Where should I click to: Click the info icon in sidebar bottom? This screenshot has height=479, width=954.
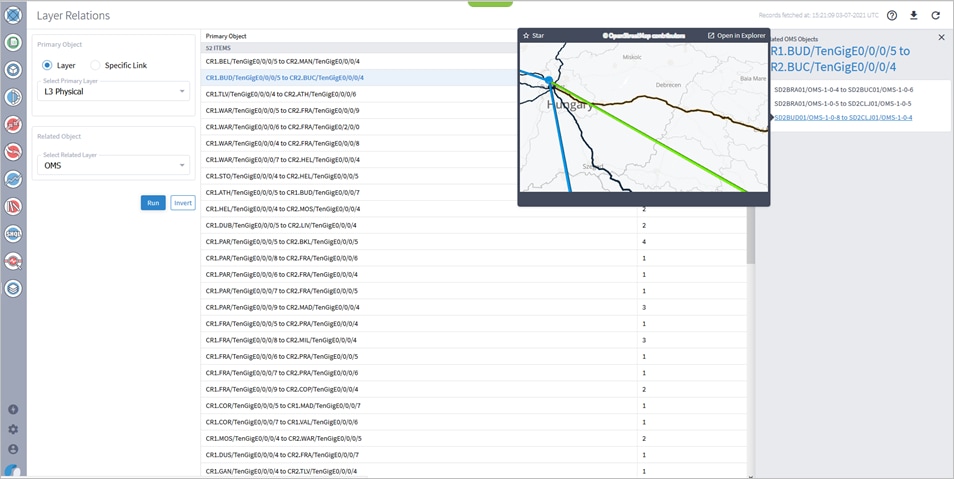(13, 410)
